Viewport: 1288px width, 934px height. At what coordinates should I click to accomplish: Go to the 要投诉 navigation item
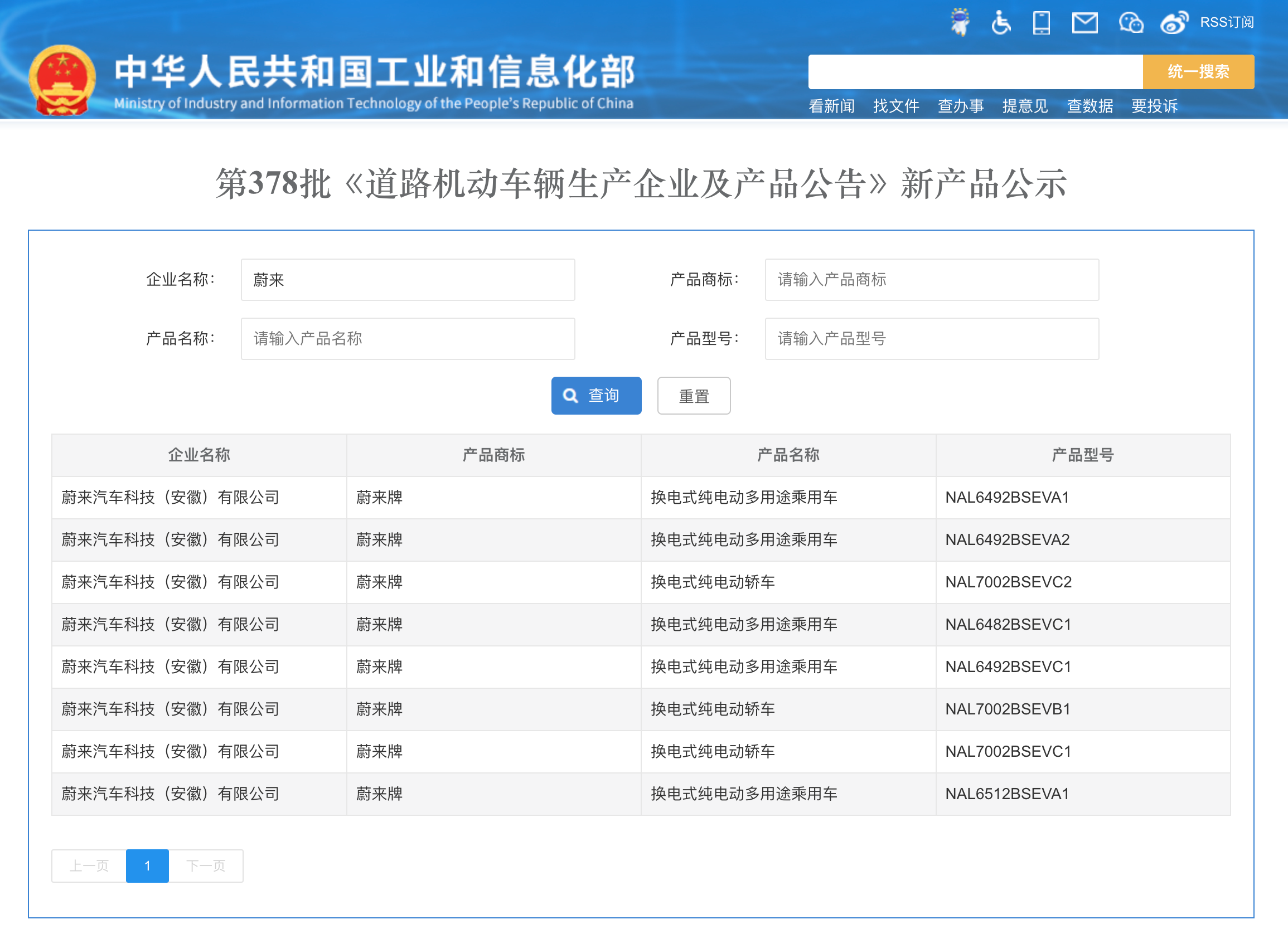click(x=1154, y=106)
